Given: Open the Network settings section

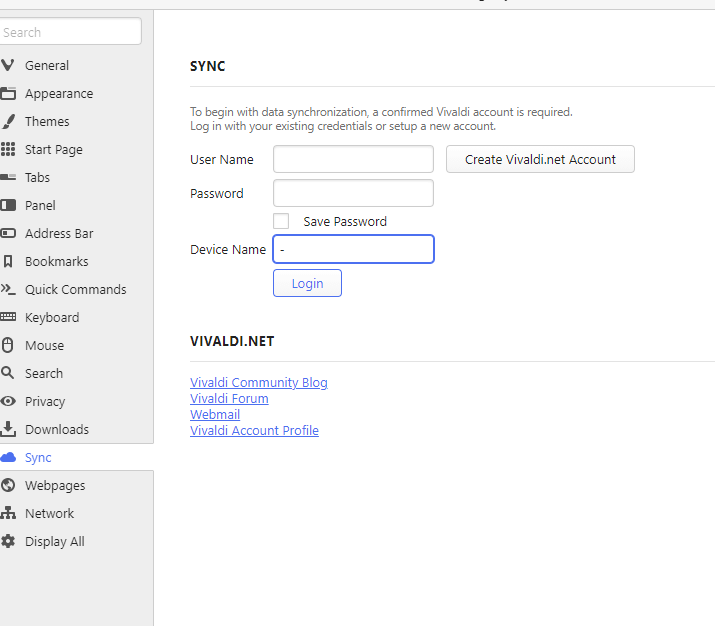Looking at the screenshot, I should (50, 513).
